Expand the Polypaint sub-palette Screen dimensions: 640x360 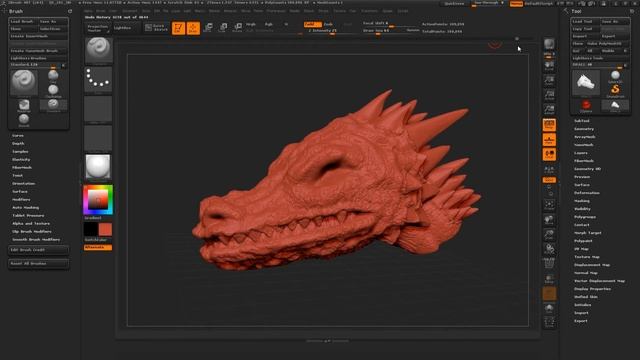coord(583,241)
